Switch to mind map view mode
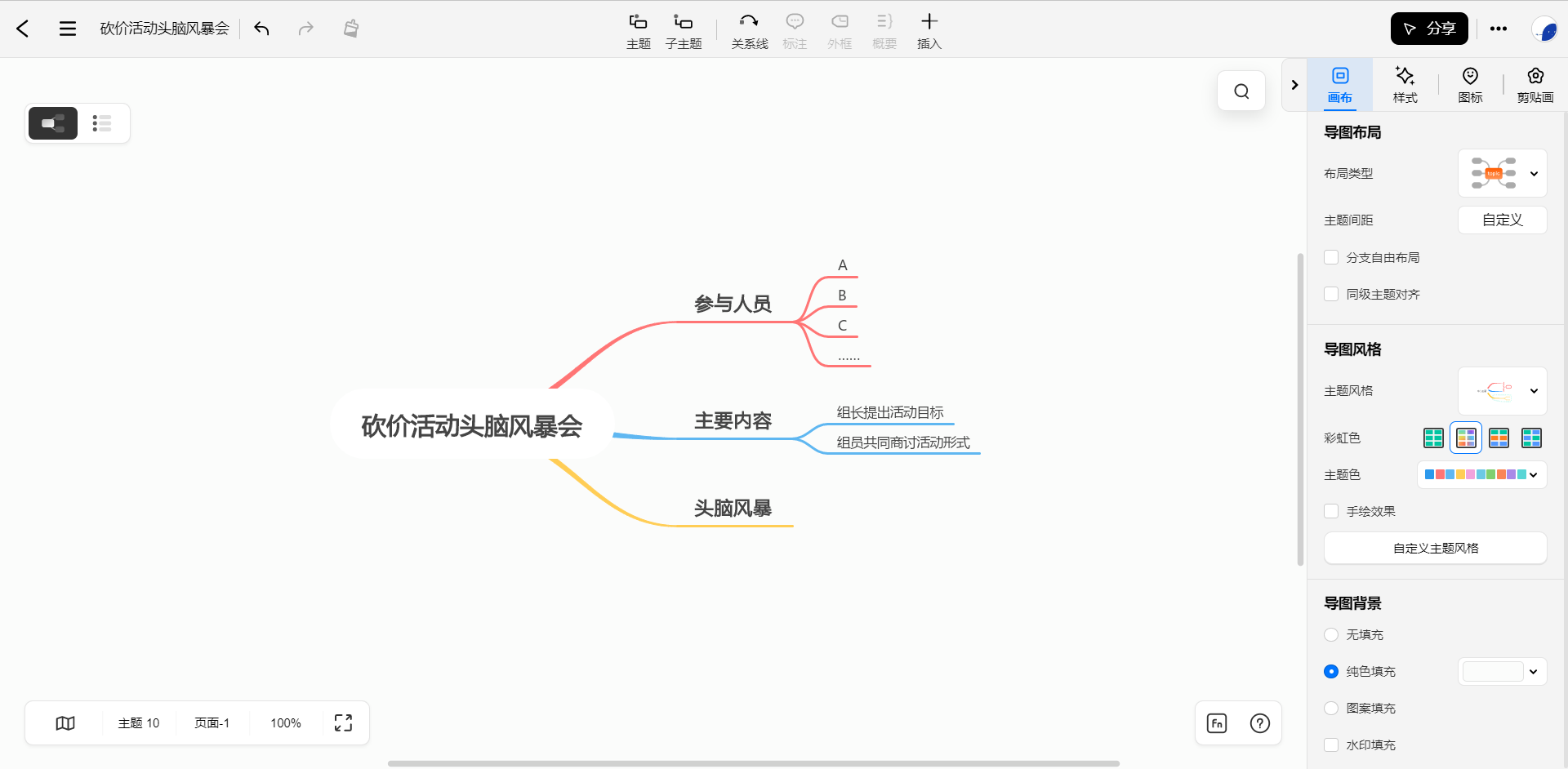1568x769 pixels. (x=53, y=123)
